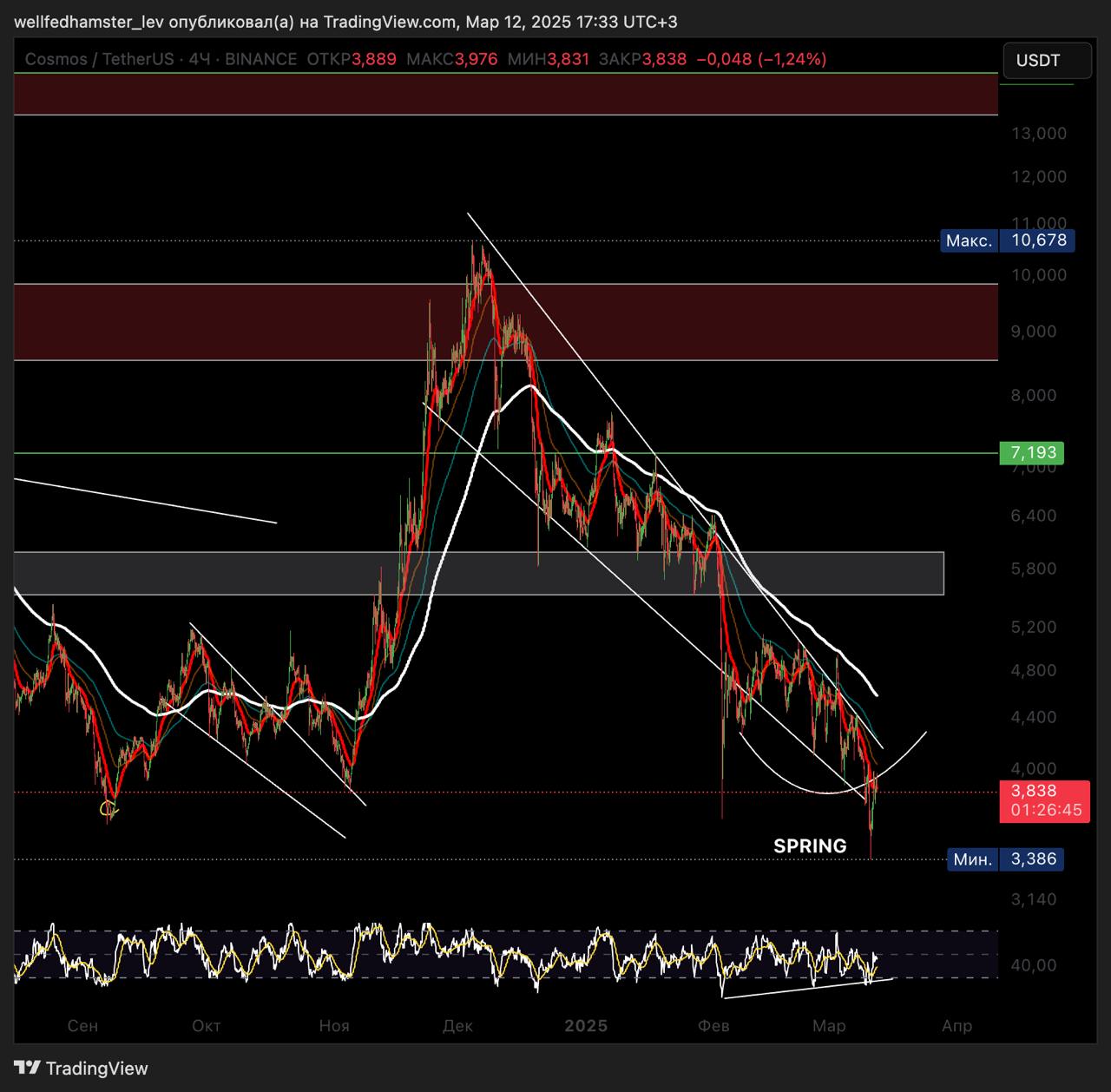This screenshot has height=1092, width=1111.
Task: Click the Сен label on time axis
Action: 83,1026
